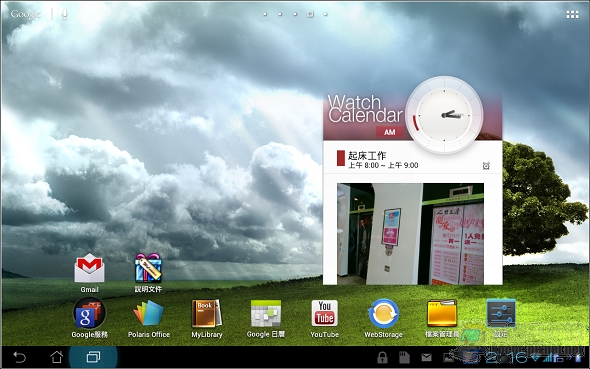Screen dimensions: 590x369
Task: Open the all apps grid
Action: [572, 14]
